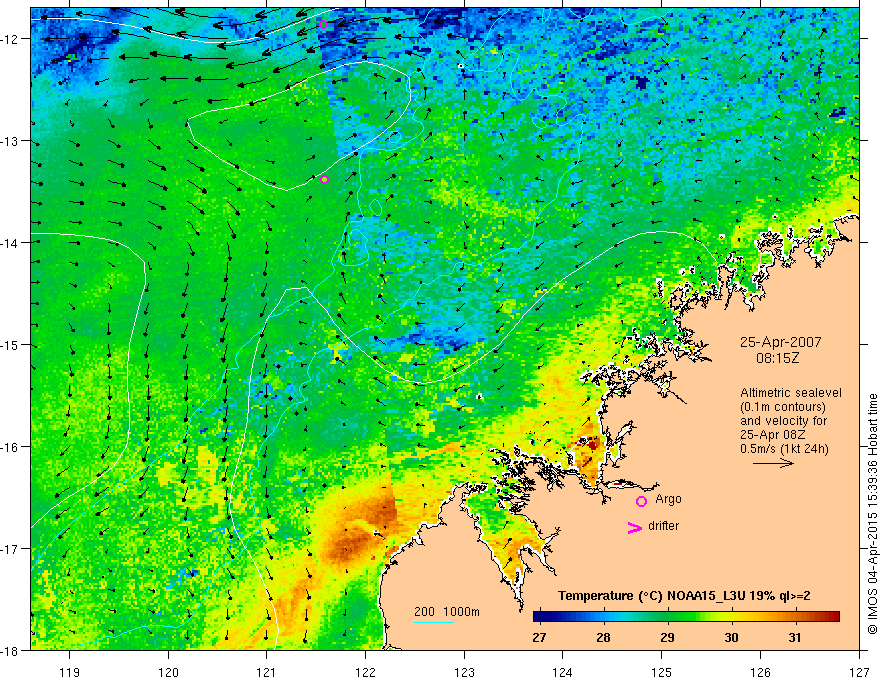Click the '25-Apr 08Z' caption line

click(x=770, y=435)
